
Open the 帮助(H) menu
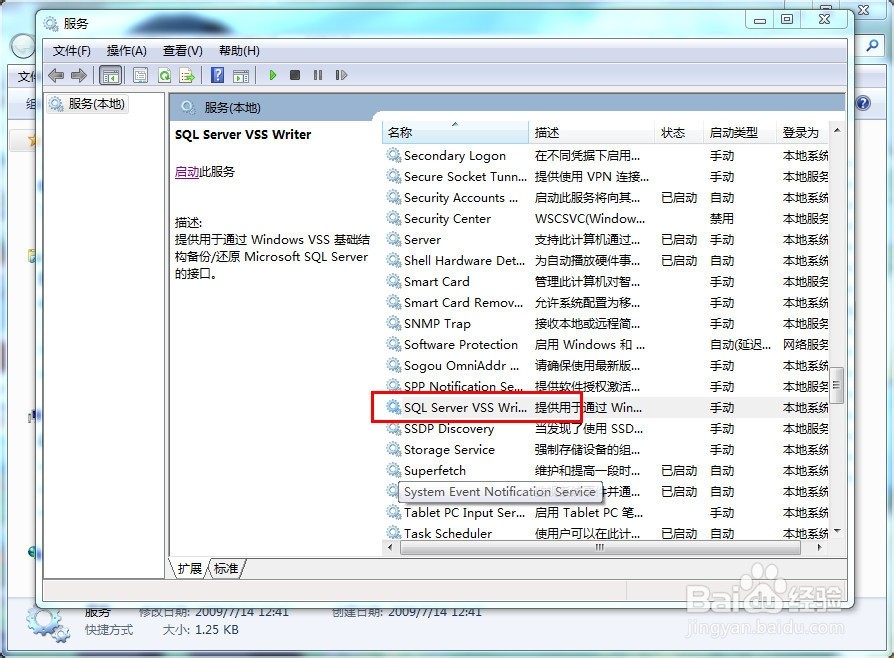[239, 51]
